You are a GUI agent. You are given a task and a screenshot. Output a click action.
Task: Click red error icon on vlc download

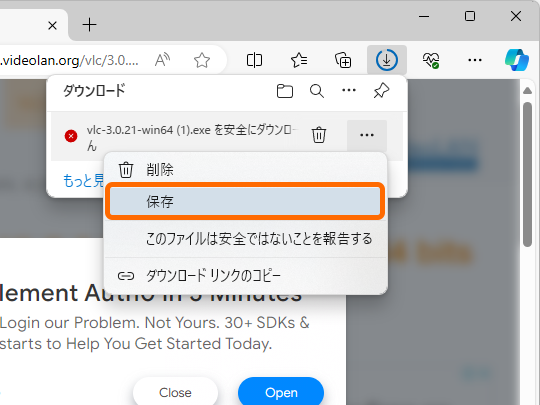[71, 136]
